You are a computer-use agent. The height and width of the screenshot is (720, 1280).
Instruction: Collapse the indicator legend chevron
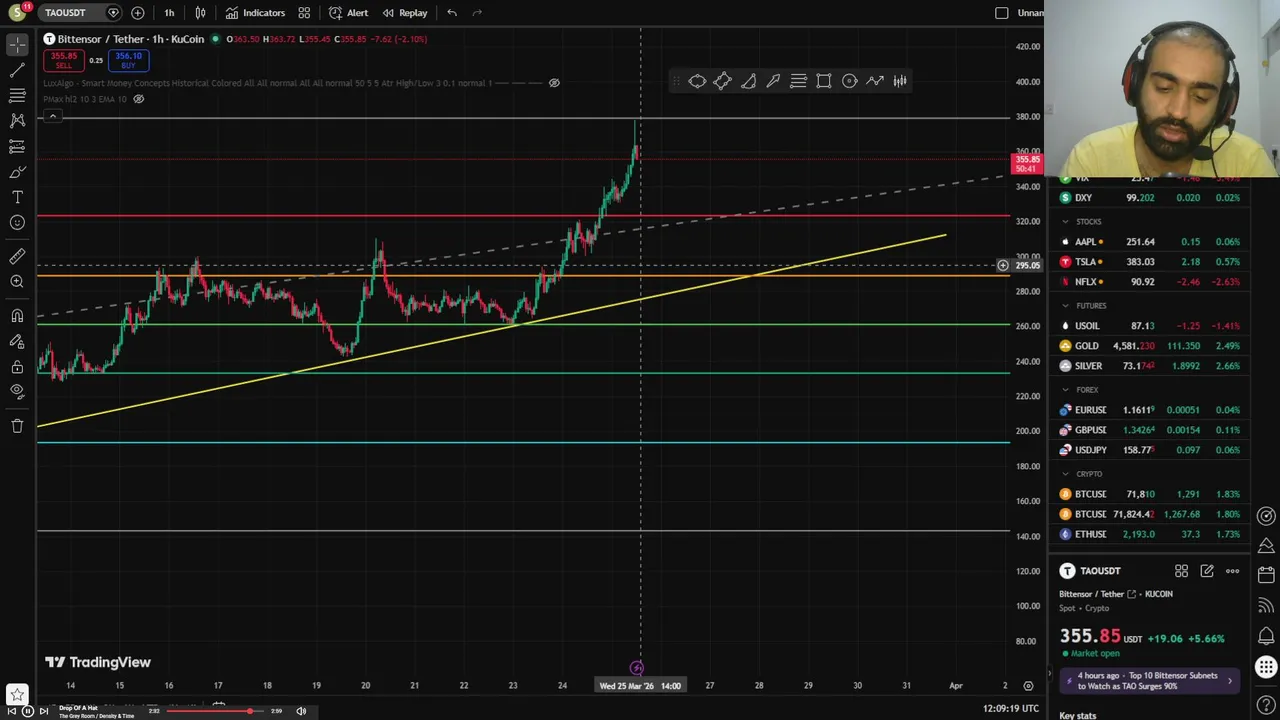[x=52, y=117]
